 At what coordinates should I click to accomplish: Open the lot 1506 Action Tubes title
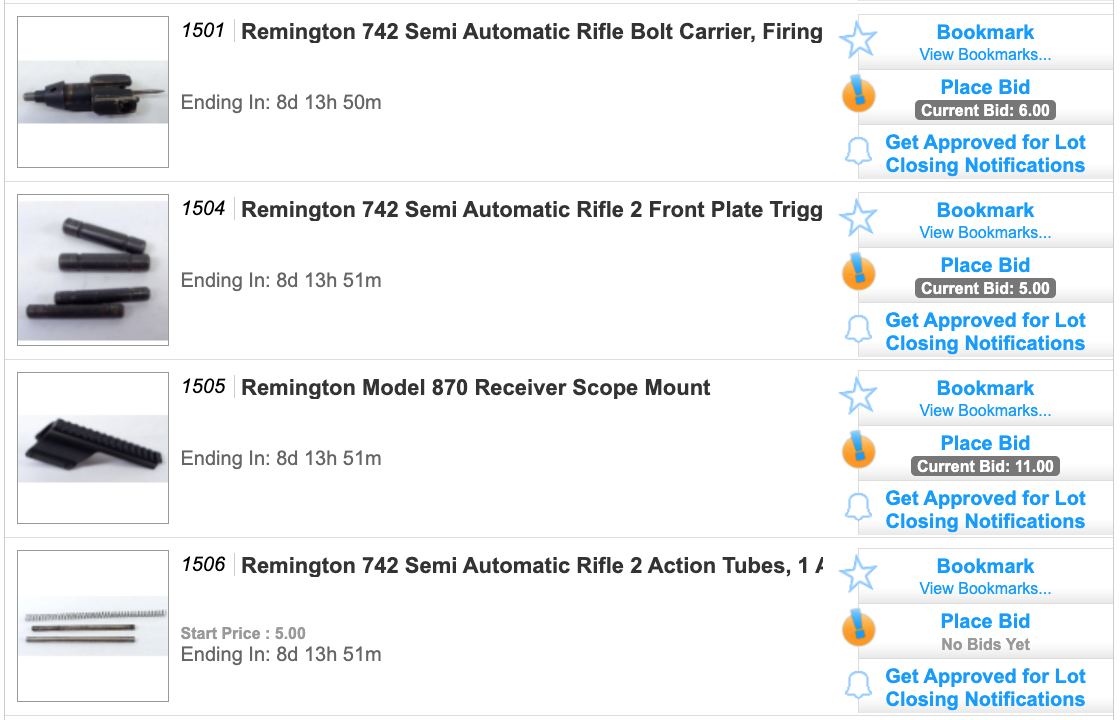[x=532, y=566]
